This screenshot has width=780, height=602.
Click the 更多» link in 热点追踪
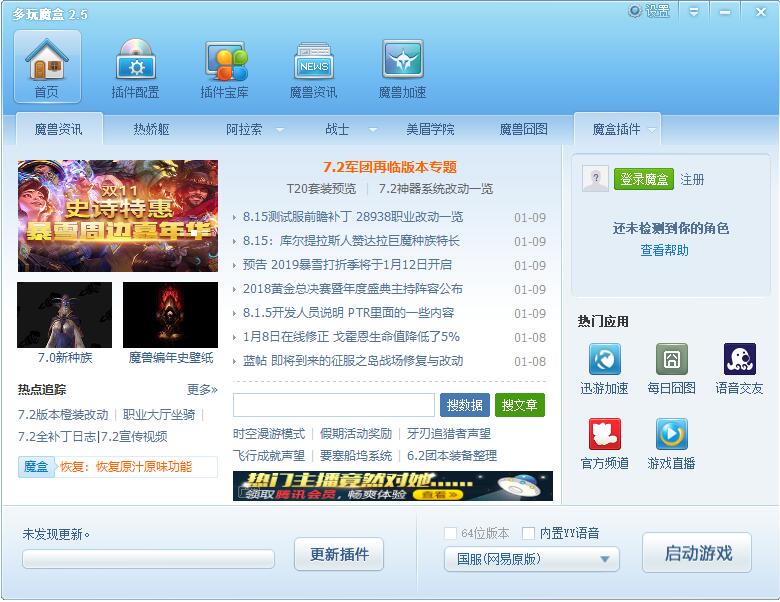point(202,390)
